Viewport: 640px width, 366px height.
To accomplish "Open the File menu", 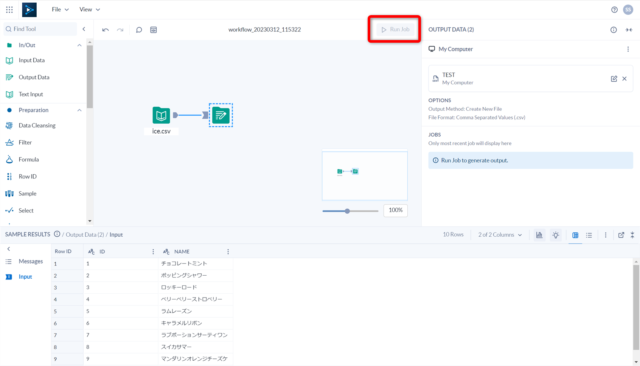I will [60, 9].
